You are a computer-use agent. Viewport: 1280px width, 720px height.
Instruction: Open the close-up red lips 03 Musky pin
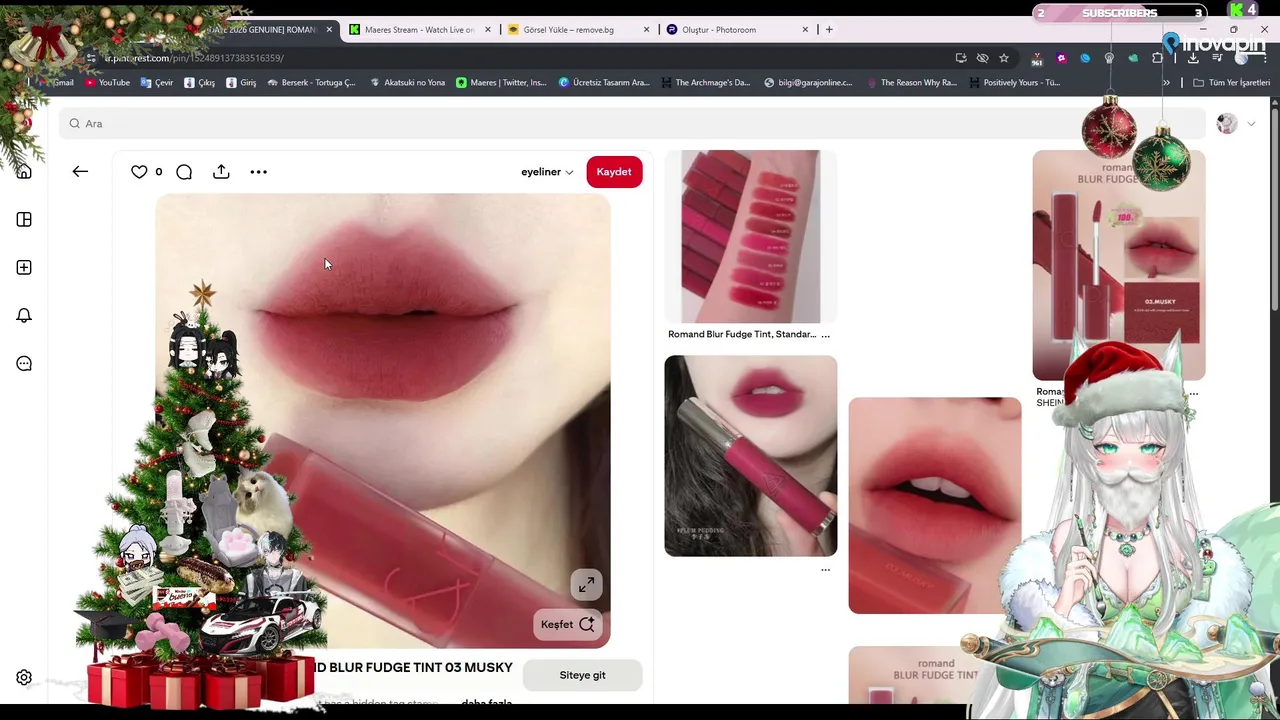935,506
